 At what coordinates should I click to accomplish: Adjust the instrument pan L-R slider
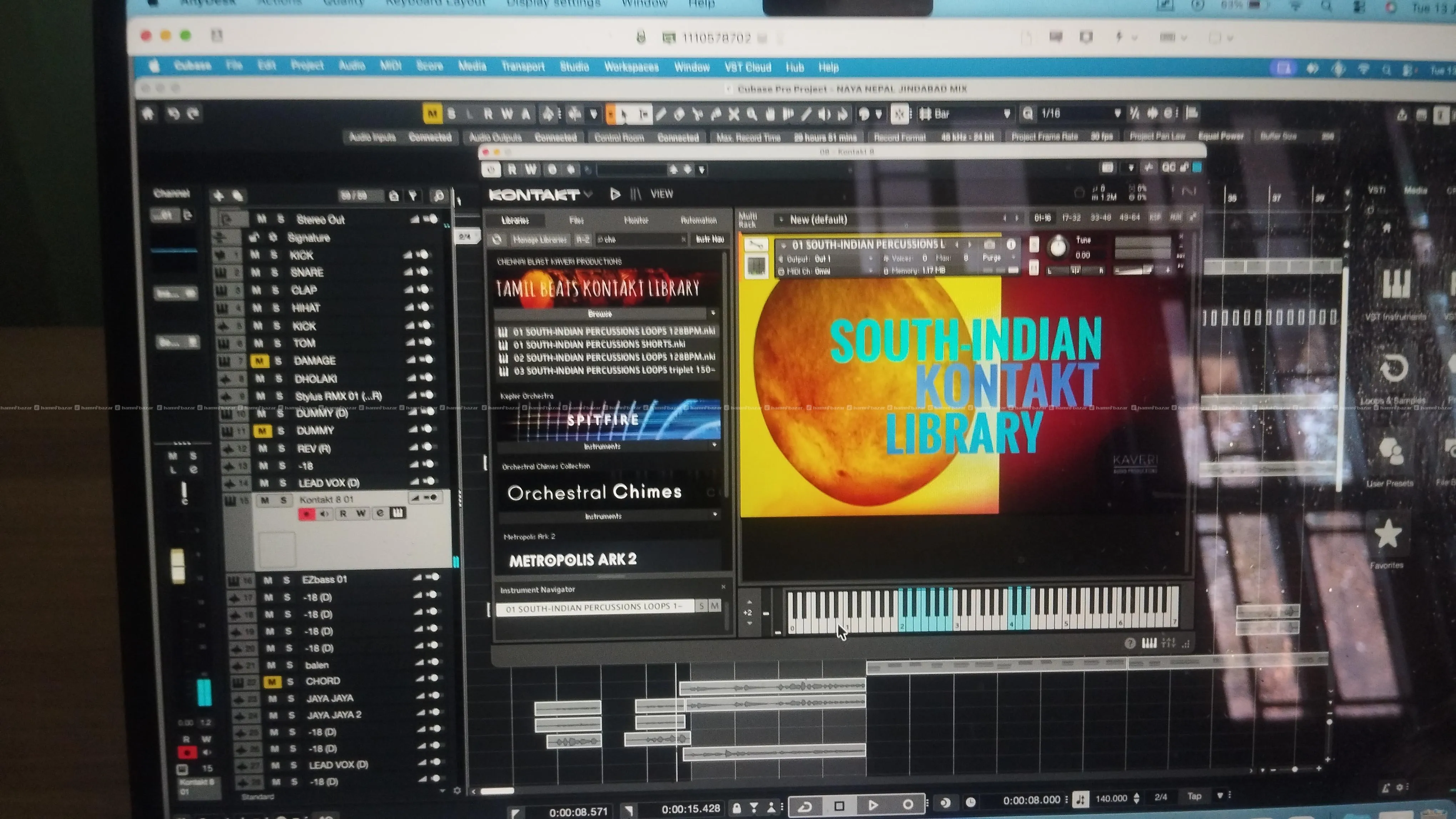point(1075,271)
